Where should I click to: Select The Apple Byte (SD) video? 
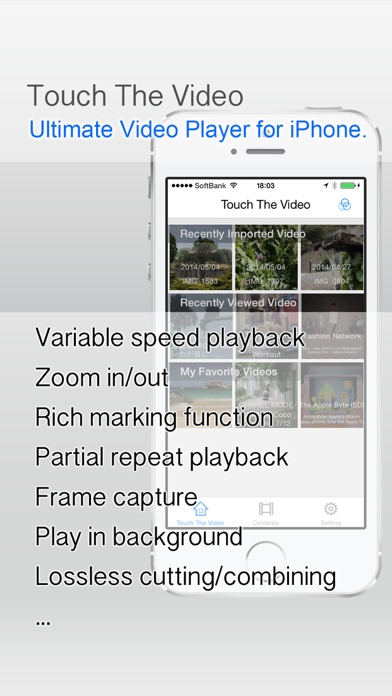(332, 395)
